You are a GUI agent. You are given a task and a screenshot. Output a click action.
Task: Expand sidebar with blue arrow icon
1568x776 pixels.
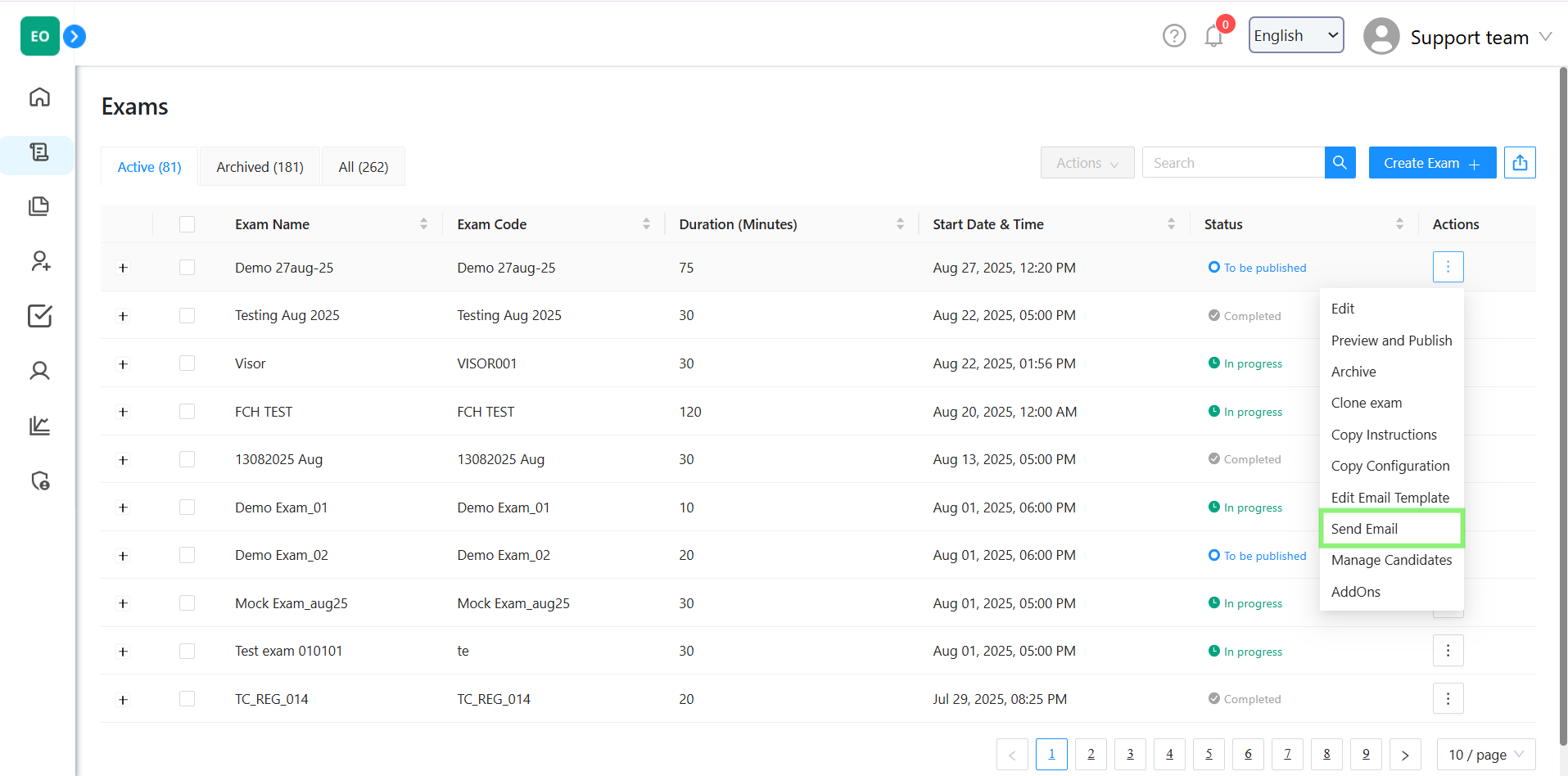(x=75, y=36)
